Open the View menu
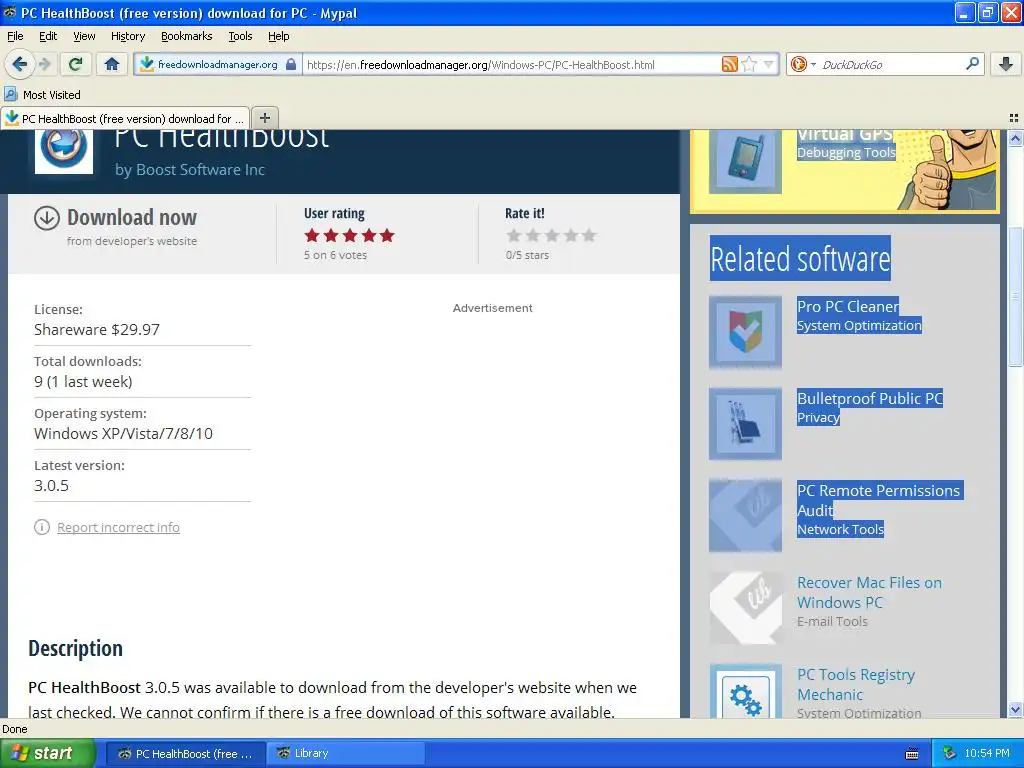This screenshot has width=1024, height=768. 84,36
